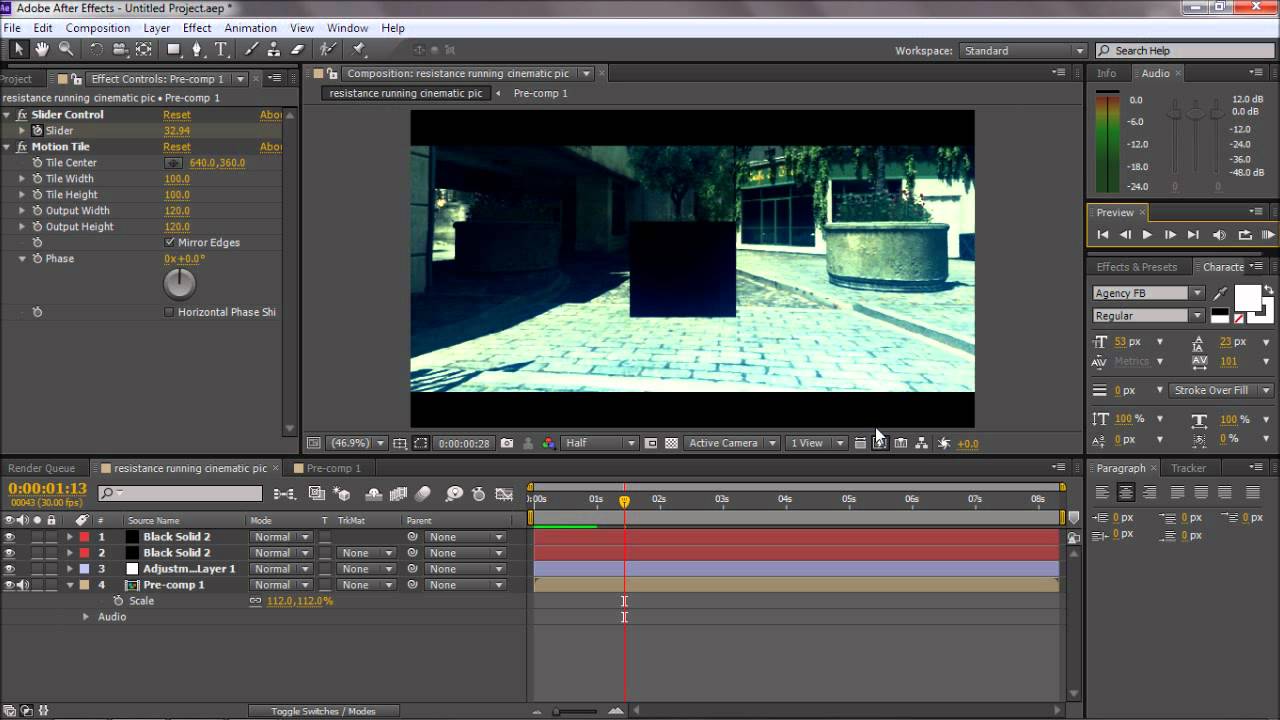Screen dimensions: 1280x720
Task: Click Tile Width stopwatch icon
Action: tap(37, 179)
